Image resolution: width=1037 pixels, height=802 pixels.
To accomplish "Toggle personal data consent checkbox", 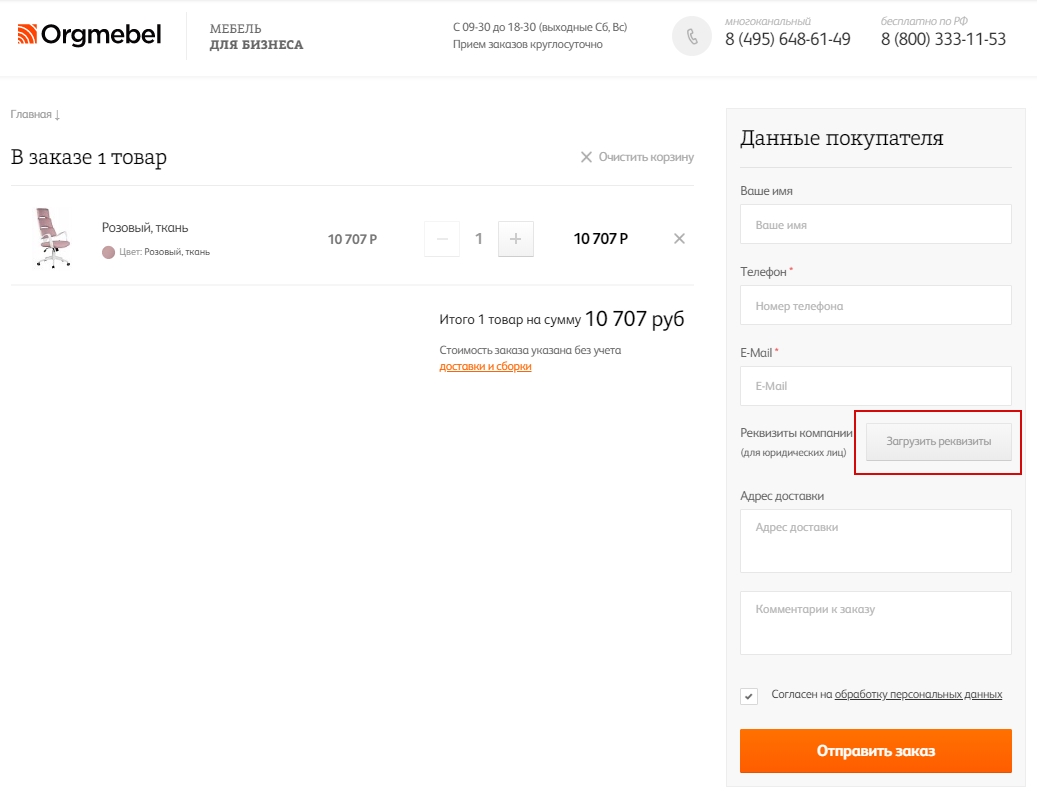I will coord(749,696).
